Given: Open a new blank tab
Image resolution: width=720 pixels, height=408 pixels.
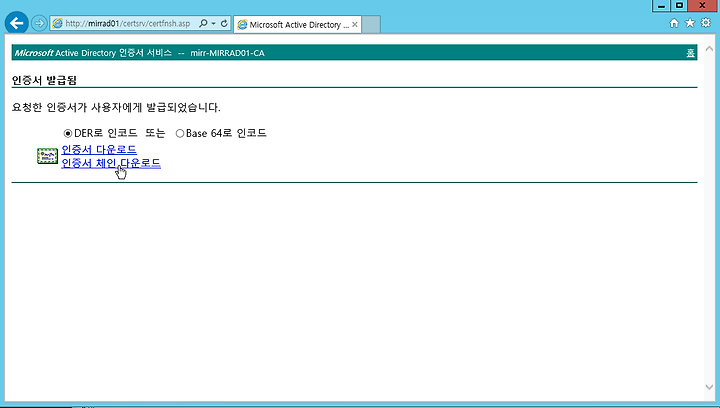Looking at the screenshot, I should coord(371,25).
